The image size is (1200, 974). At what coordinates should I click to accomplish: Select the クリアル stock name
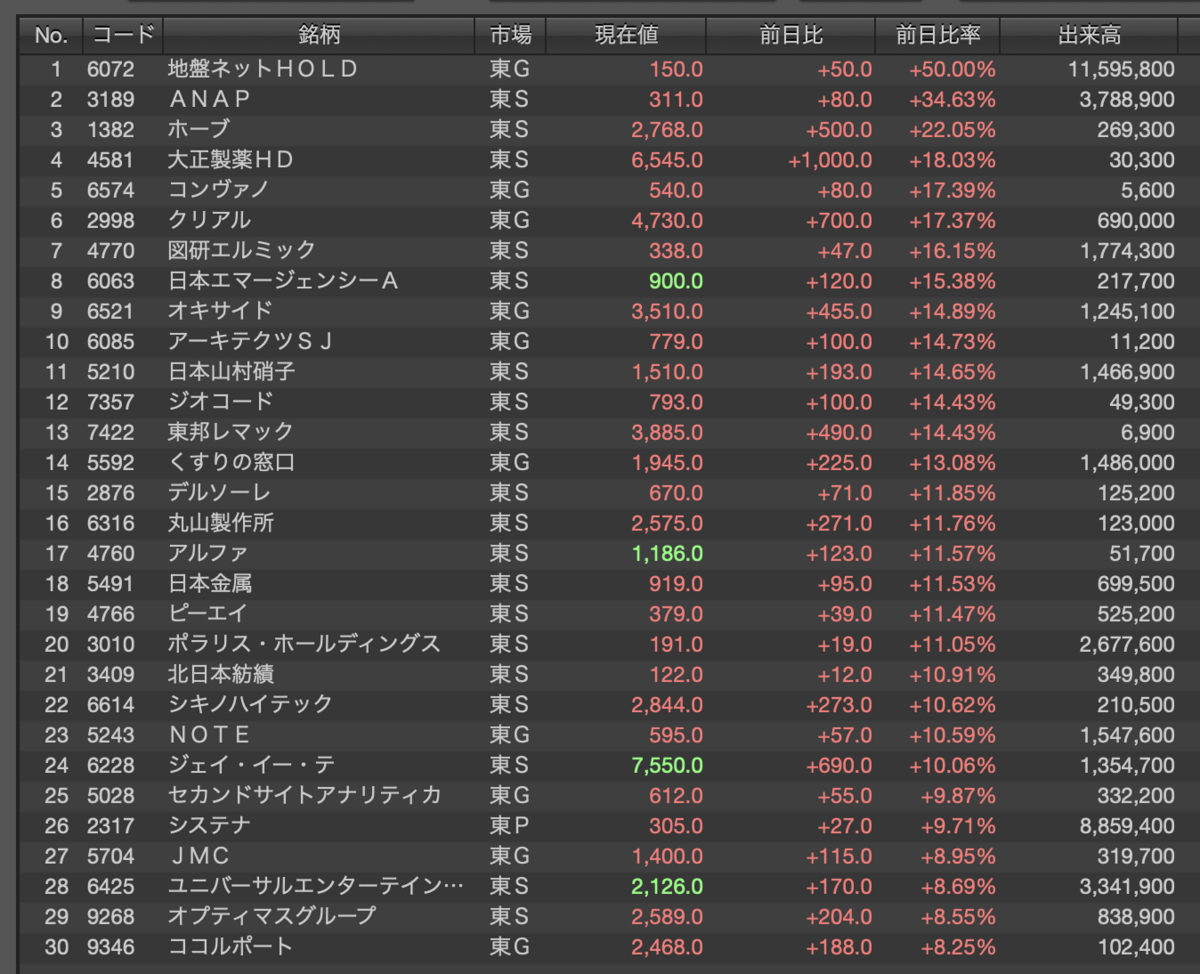[209, 220]
